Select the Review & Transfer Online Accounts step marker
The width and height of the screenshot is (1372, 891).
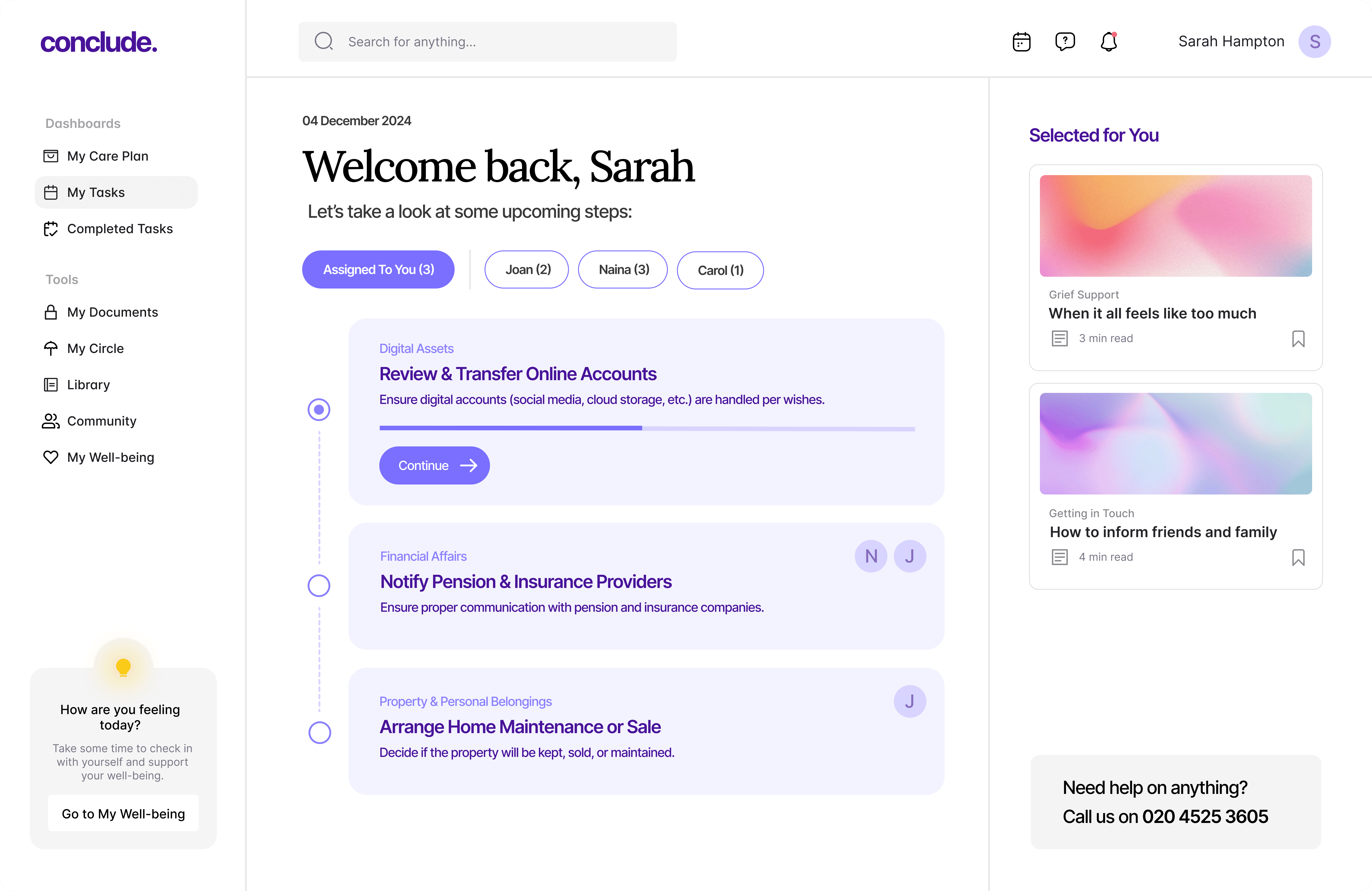[x=319, y=409]
